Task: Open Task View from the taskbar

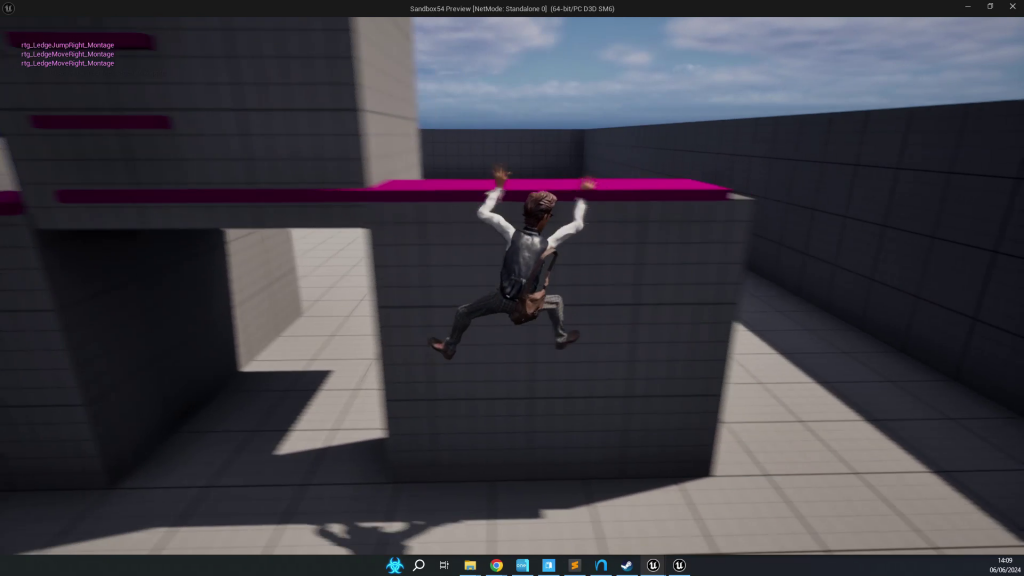Action: 444,565
